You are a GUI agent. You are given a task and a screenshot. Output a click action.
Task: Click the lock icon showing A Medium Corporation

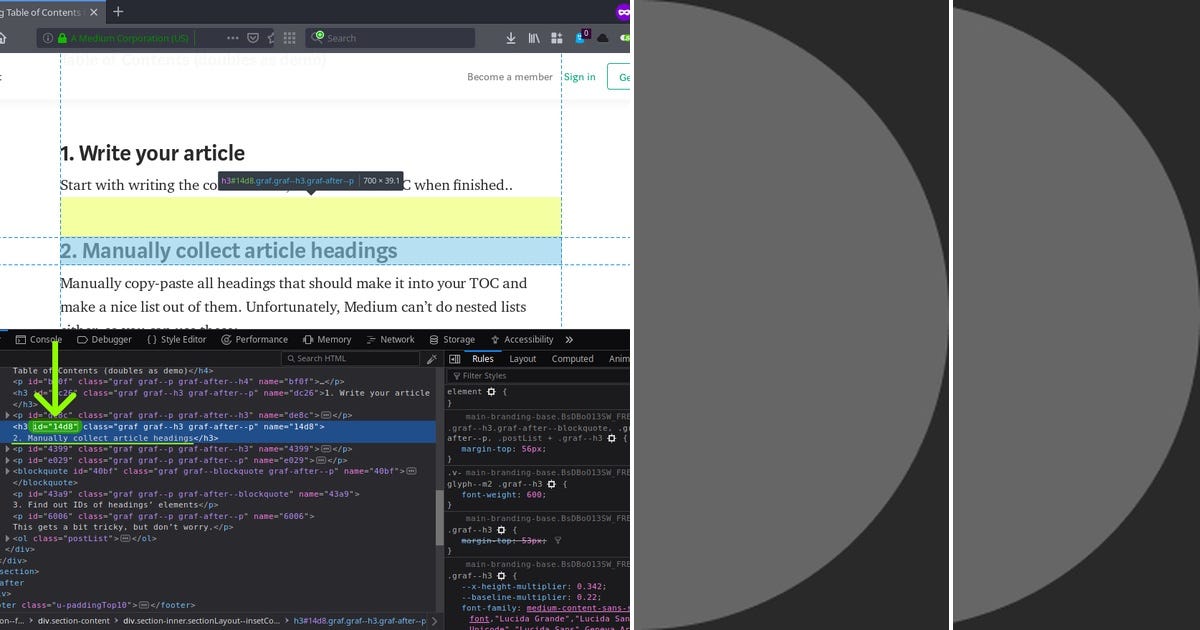pyautogui.click(x=62, y=38)
